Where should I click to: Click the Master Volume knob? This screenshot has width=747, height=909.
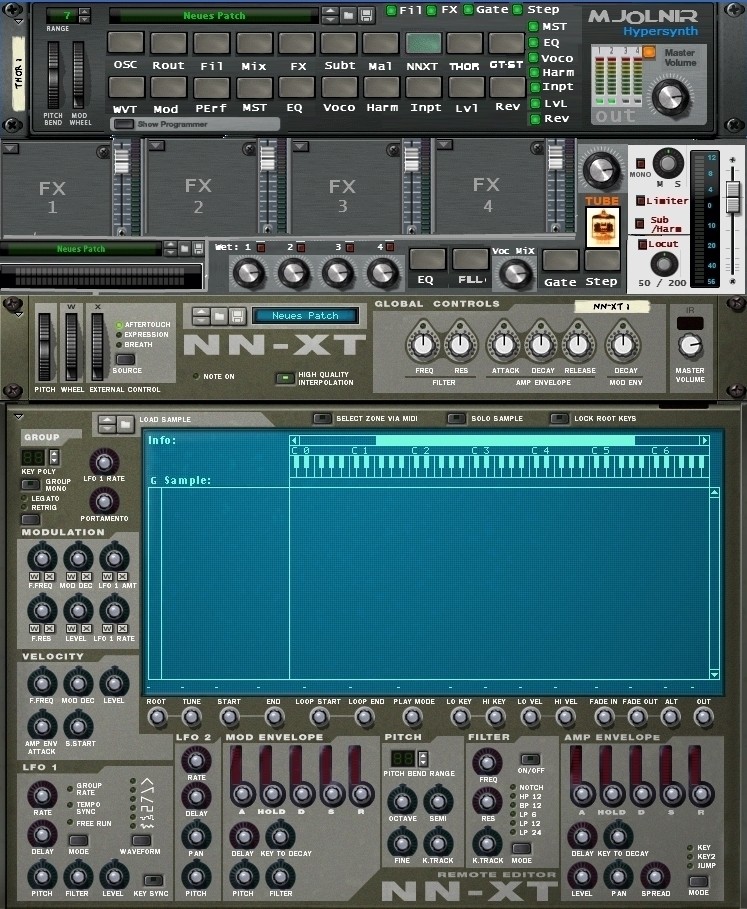click(671, 96)
